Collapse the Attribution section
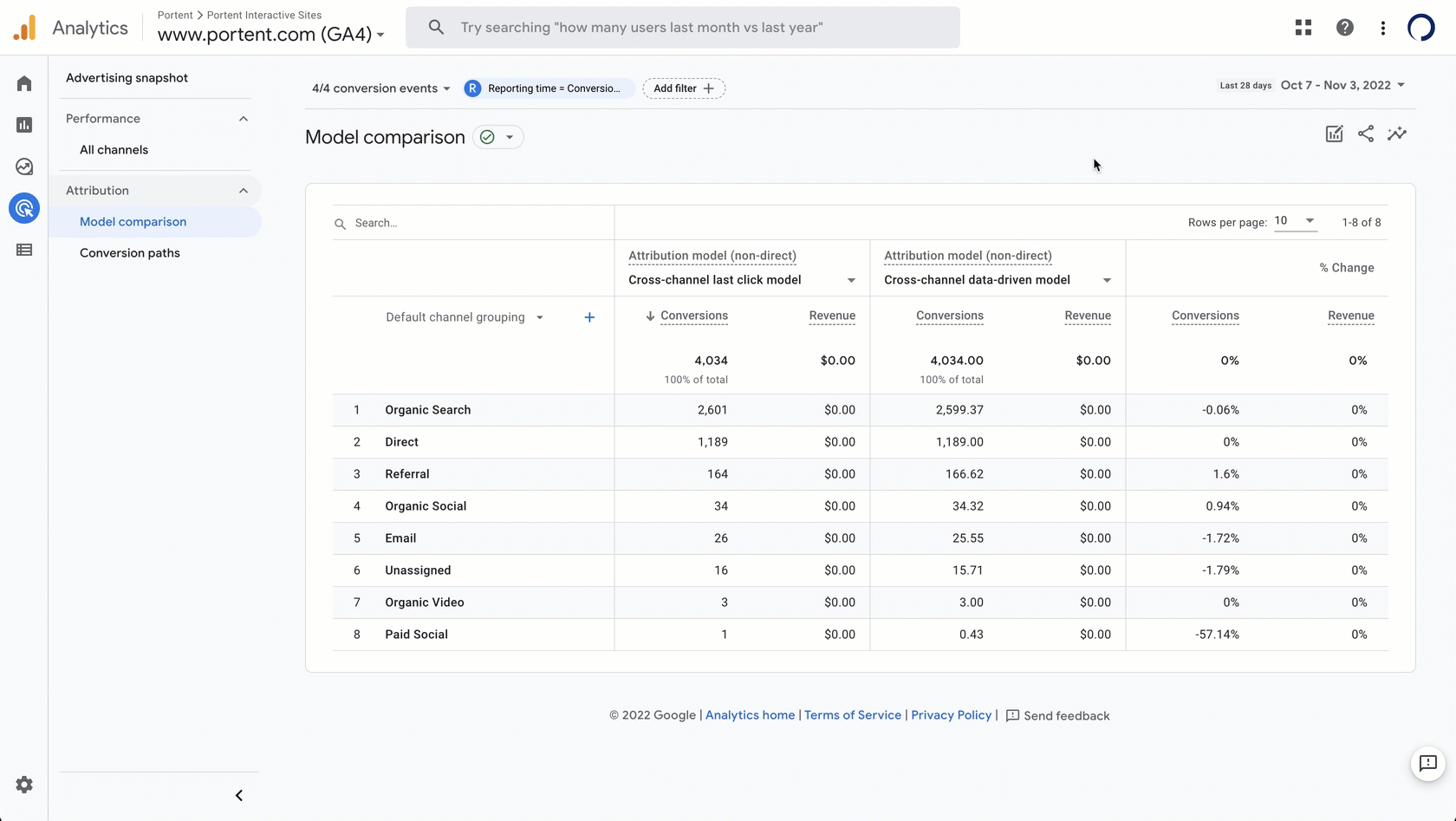1456x821 pixels. click(244, 191)
